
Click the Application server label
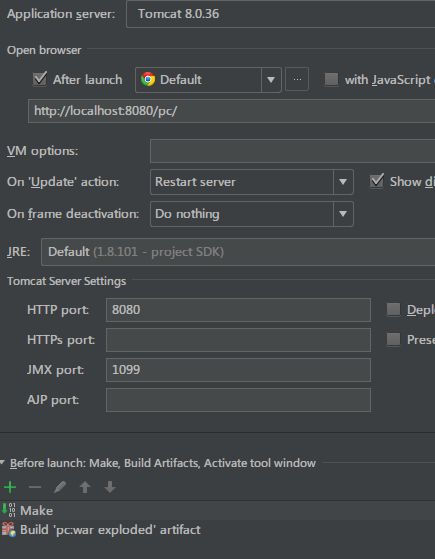61,14
